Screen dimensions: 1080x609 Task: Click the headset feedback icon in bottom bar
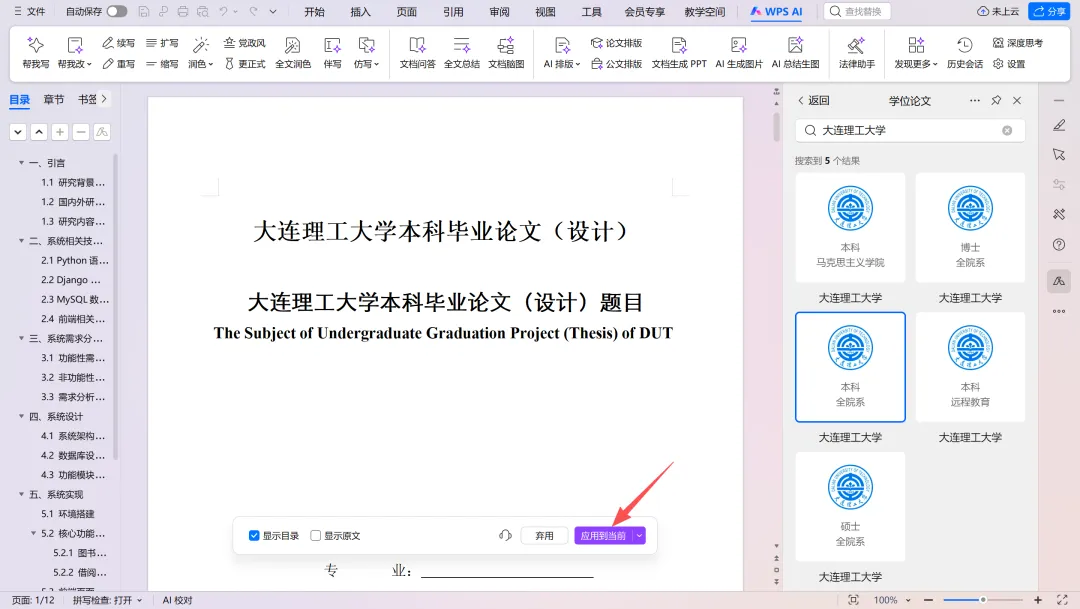click(505, 535)
